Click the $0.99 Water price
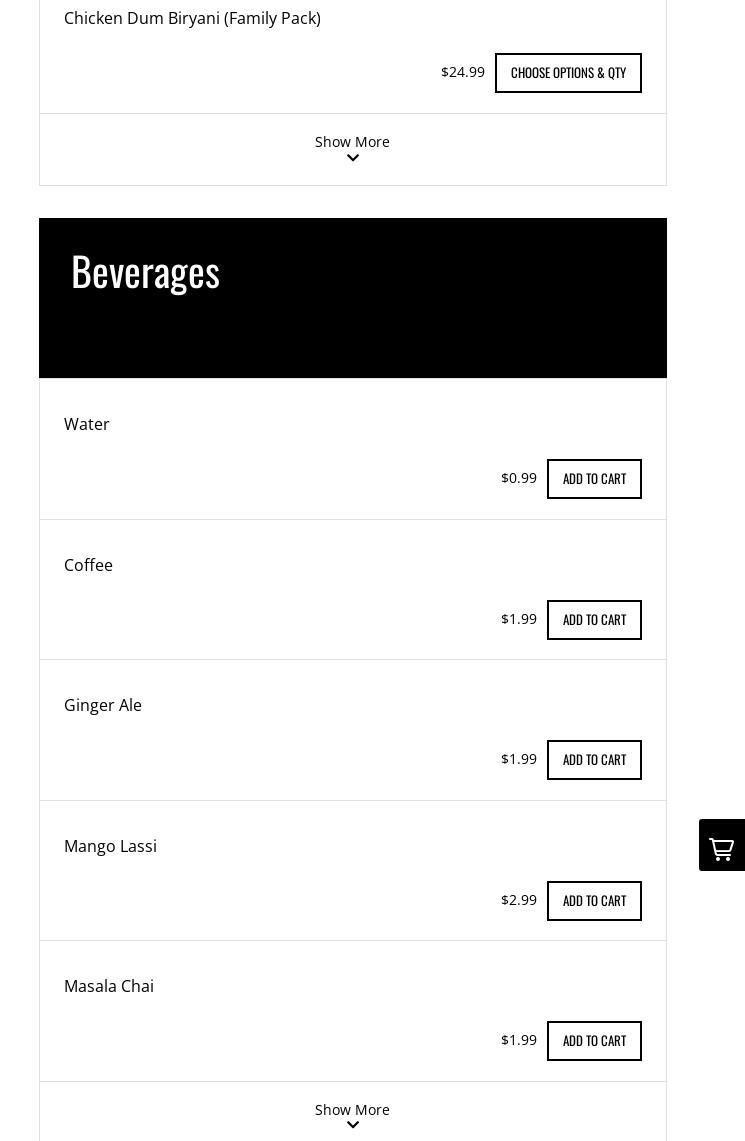The height and width of the screenshot is (1141, 745). pyautogui.click(x=519, y=478)
